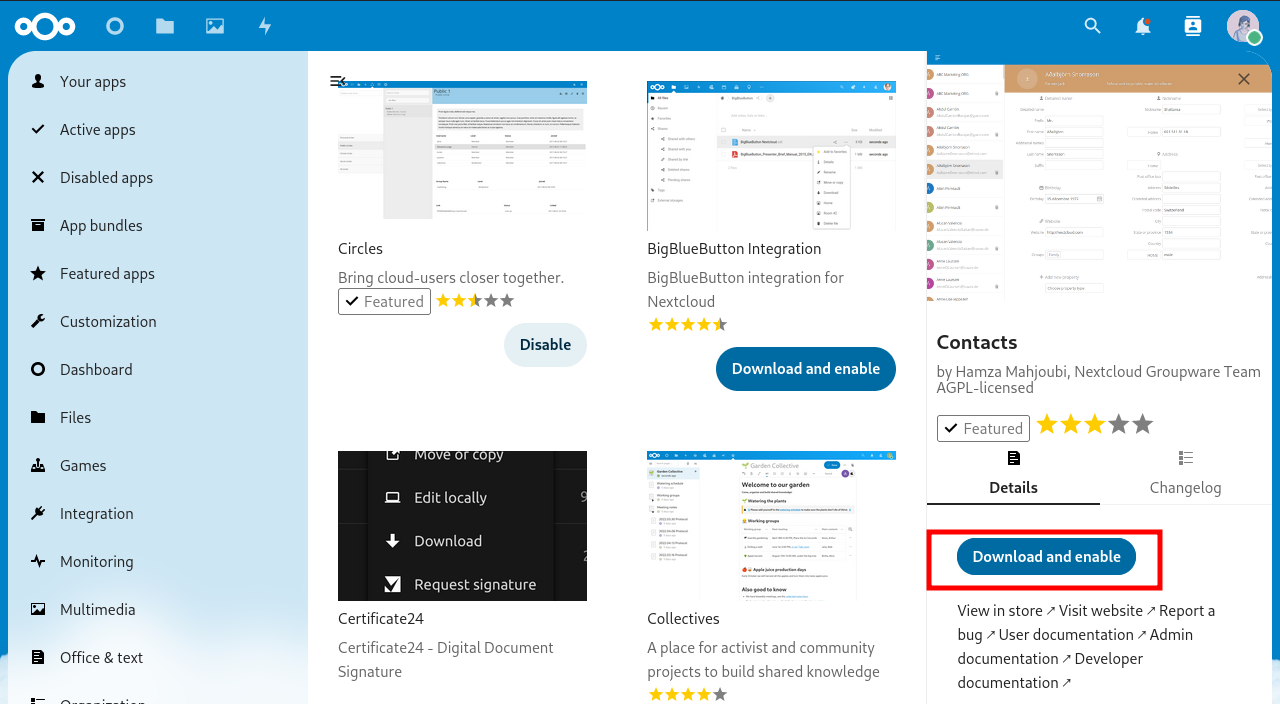Open the User documentation link

(x=1070, y=635)
